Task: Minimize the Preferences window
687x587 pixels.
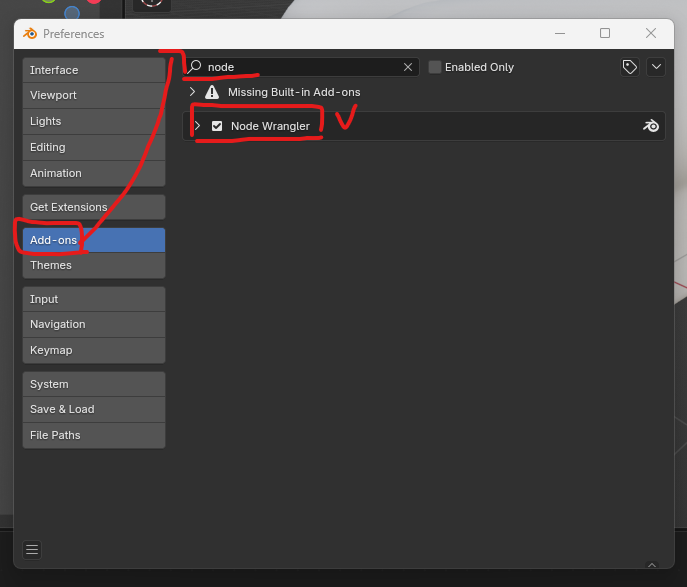Action: click(560, 33)
